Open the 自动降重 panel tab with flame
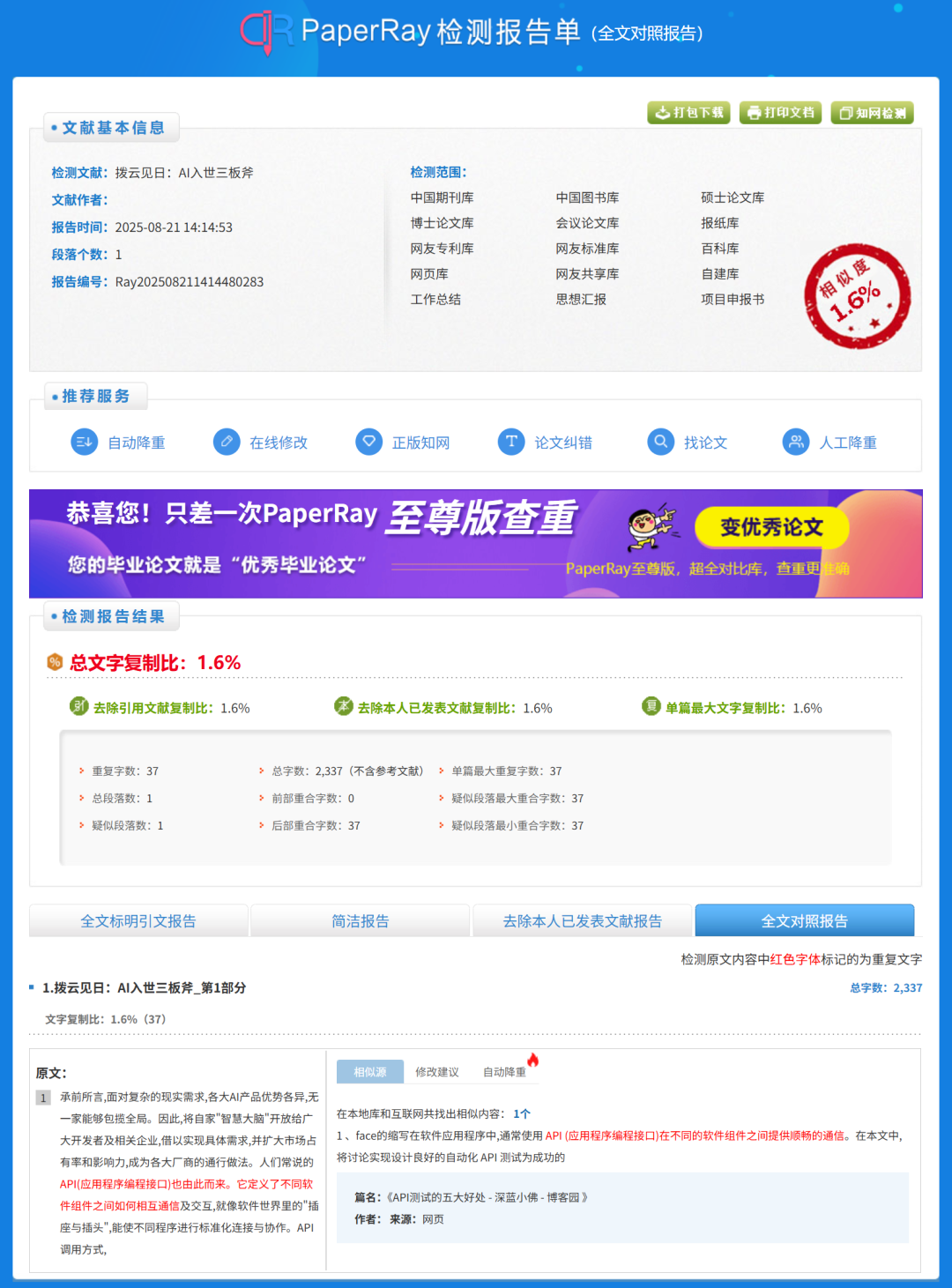 pyautogui.click(x=504, y=1072)
